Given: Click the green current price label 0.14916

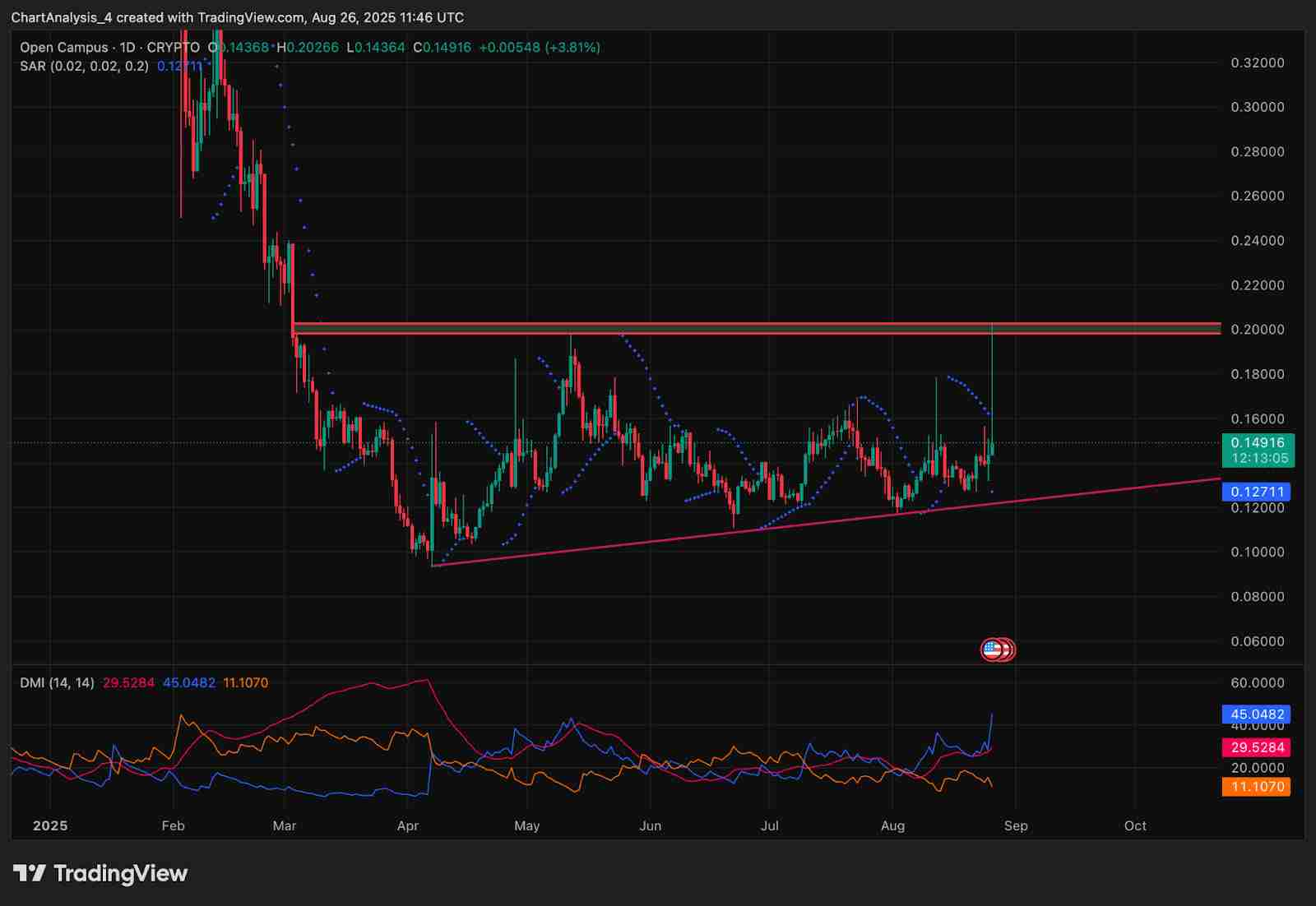Looking at the screenshot, I should coord(1258,443).
